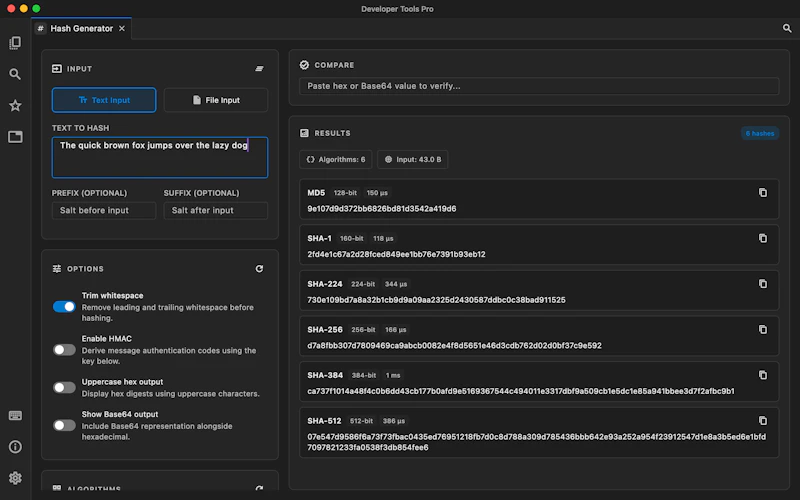
Task: Copy the SHA-384 hash value
Action: coord(763,375)
